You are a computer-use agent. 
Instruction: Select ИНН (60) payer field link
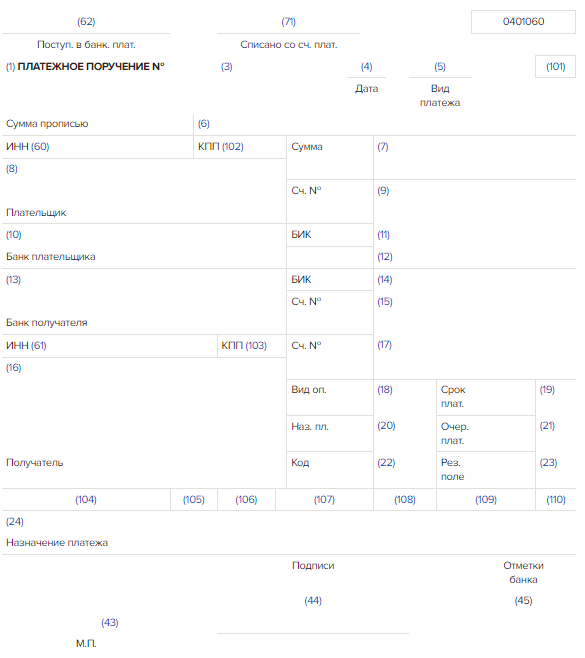click(x=40, y=146)
